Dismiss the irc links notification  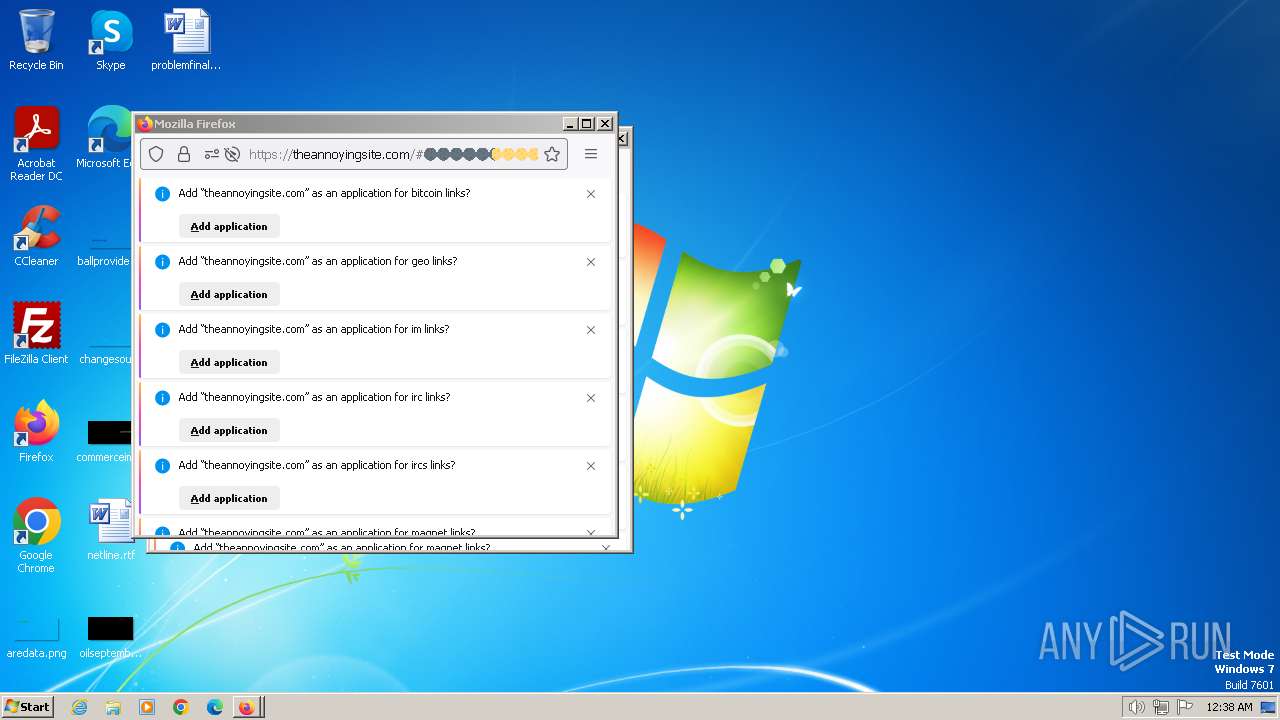(x=591, y=398)
